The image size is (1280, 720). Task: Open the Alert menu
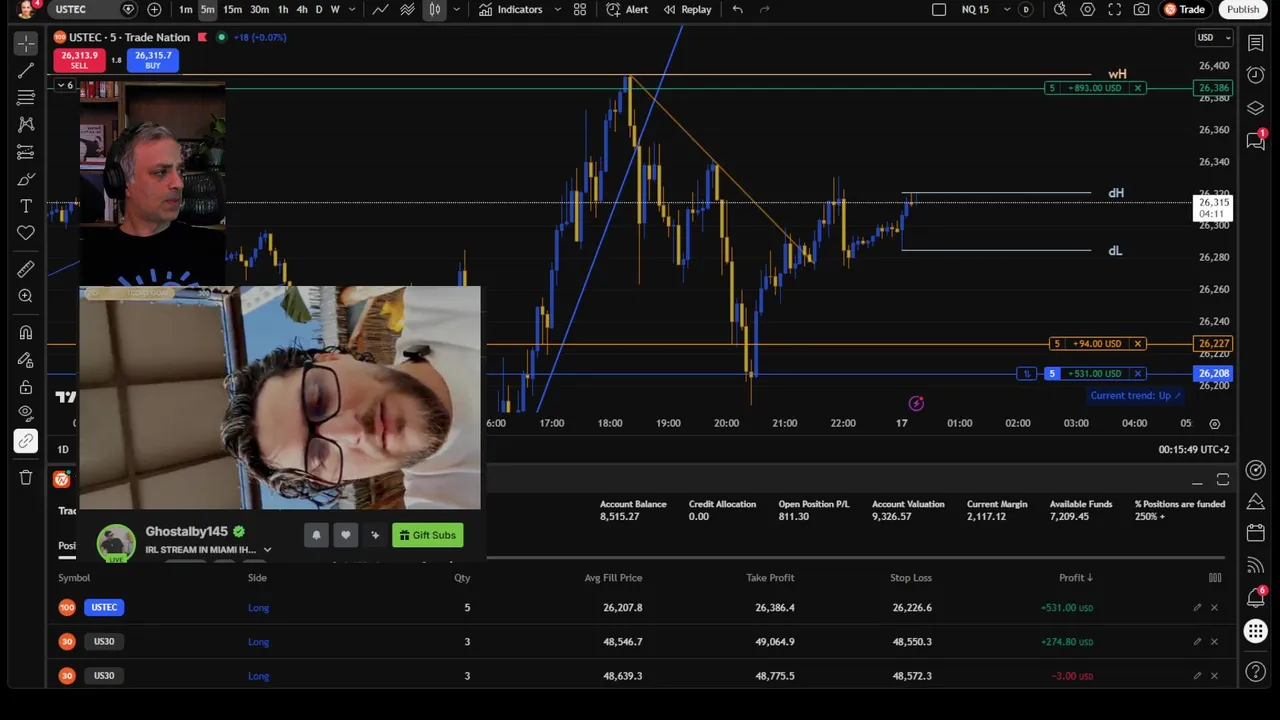coord(627,9)
